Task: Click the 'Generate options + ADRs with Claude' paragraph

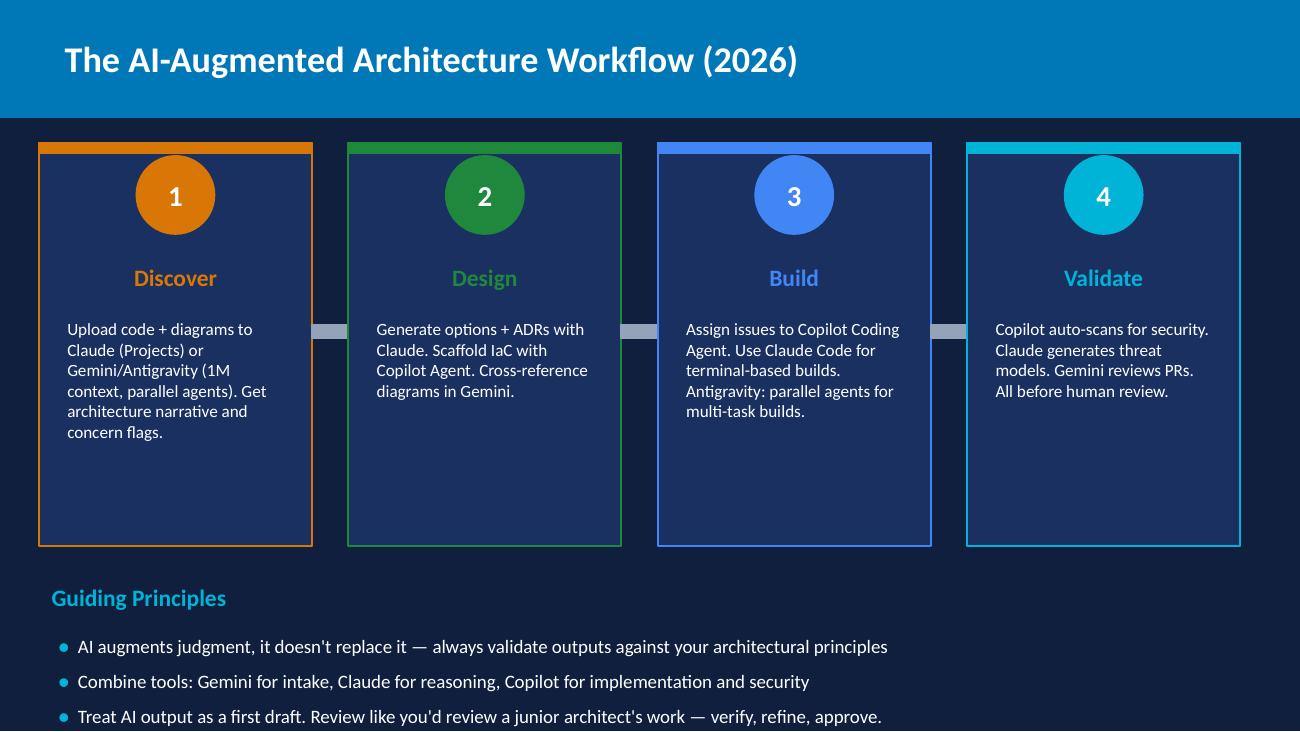Action: click(482, 360)
